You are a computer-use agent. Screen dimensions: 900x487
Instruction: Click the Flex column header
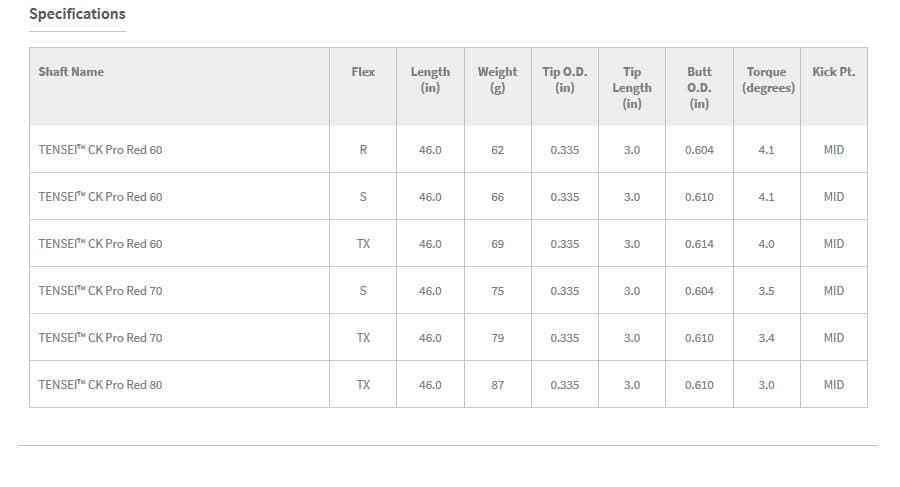tap(363, 72)
